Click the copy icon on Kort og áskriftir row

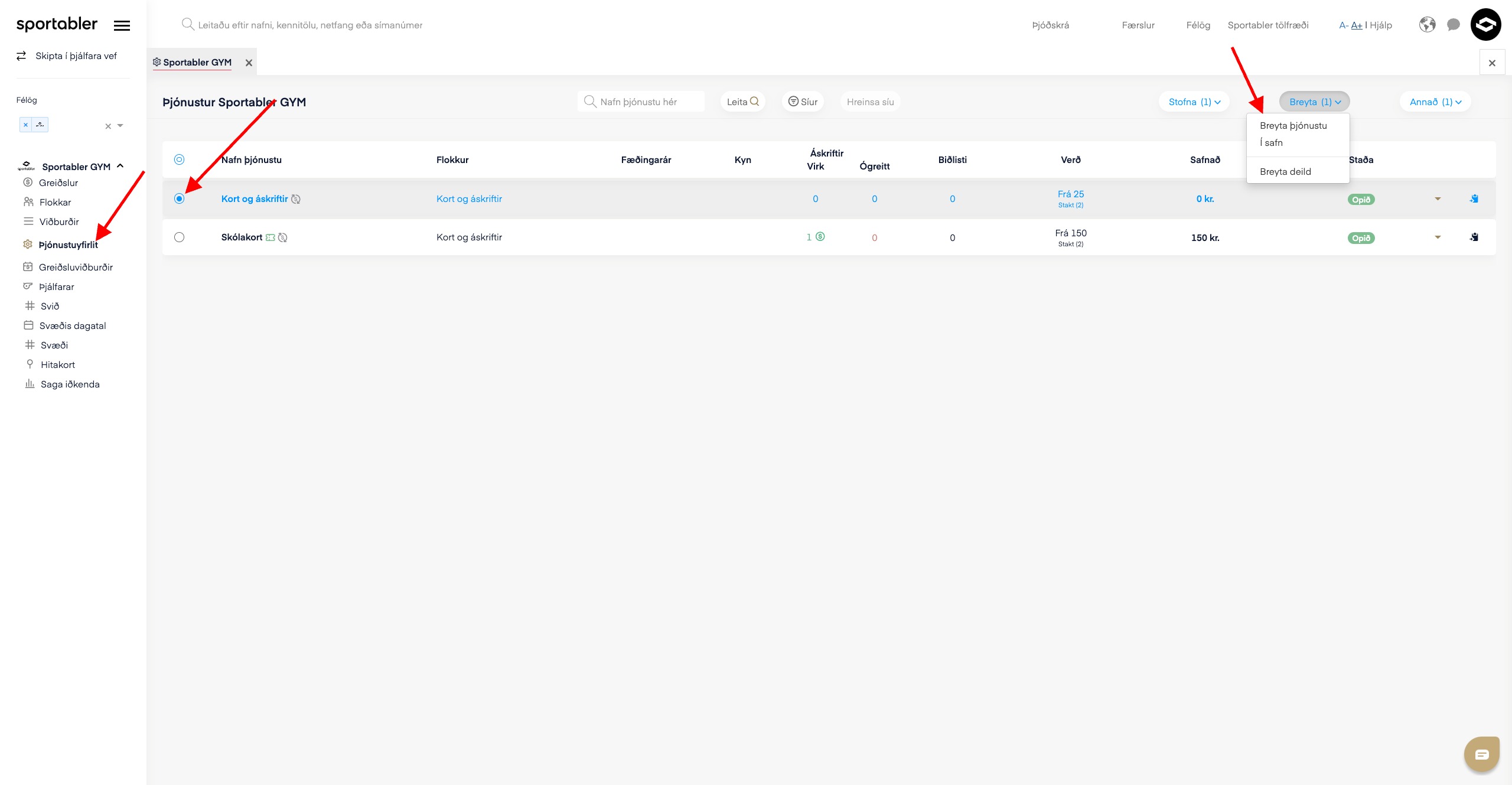tap(1474, 199)
